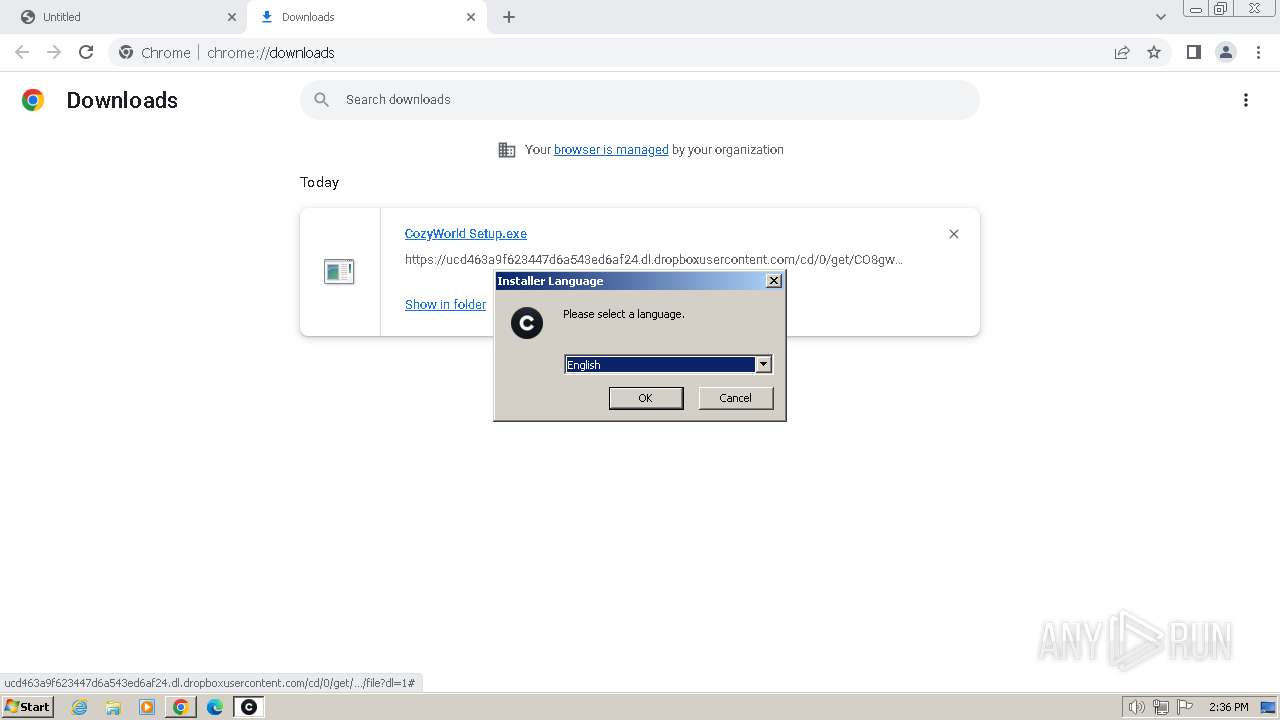Cancel the Installer Language dialog
Image resolution: width=1280 pixels, height=720 pixels.
click(735, 398)
